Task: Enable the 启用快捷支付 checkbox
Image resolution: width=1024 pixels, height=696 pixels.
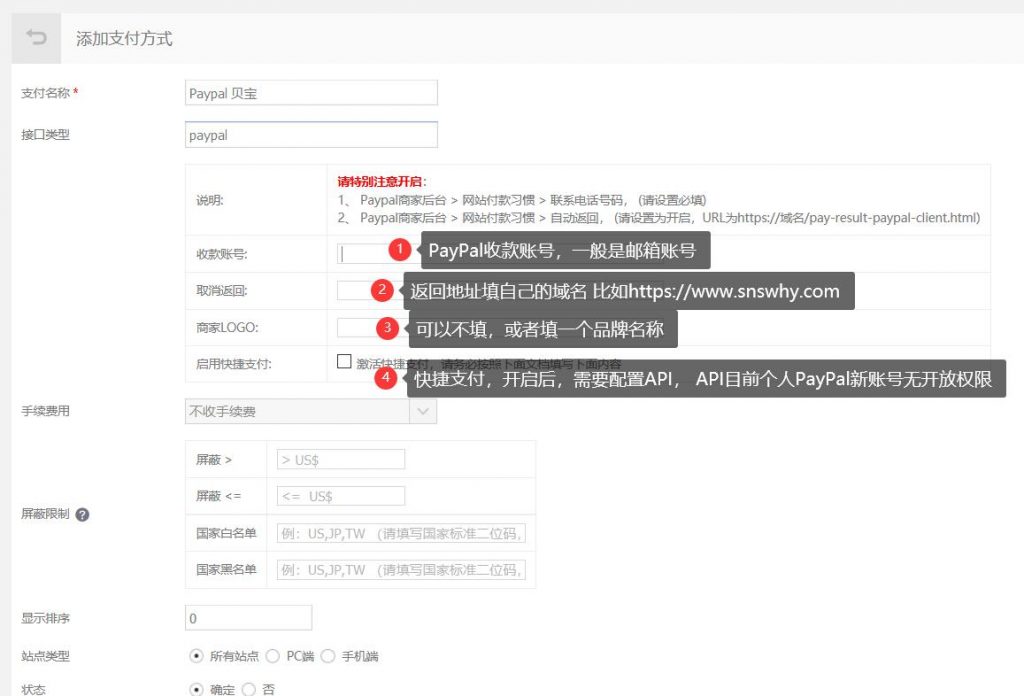Action: click(x=344, y=361)
